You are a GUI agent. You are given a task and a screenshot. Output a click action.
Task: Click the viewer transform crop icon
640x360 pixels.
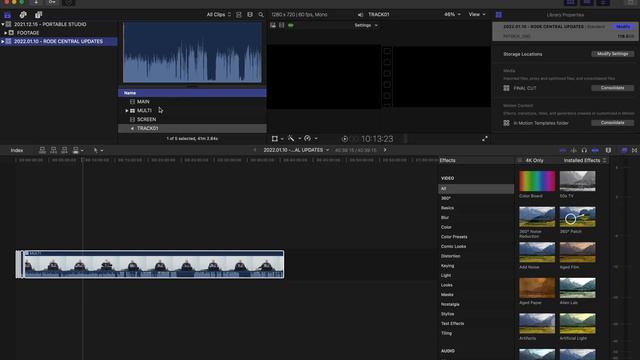[x=275, y=139]
